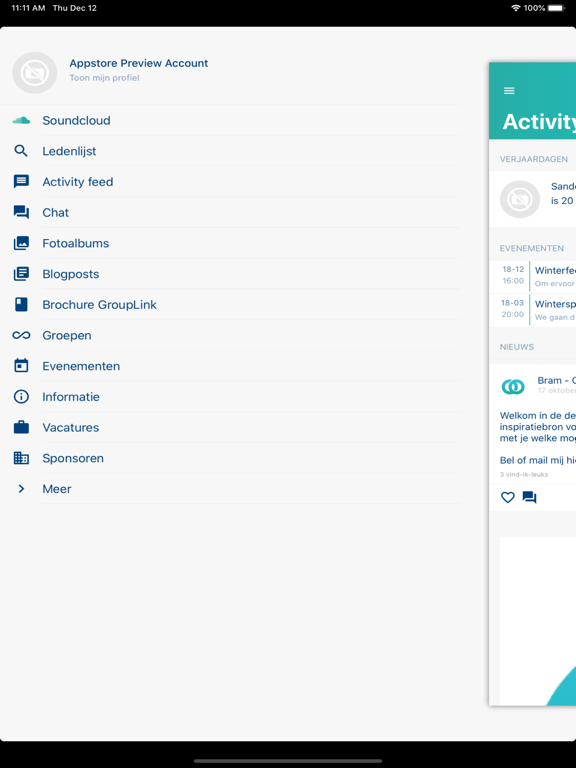The image size is (576, 768).
Task: Open the 18-12 Winterfeest event
Action: [x=532, y=276]
